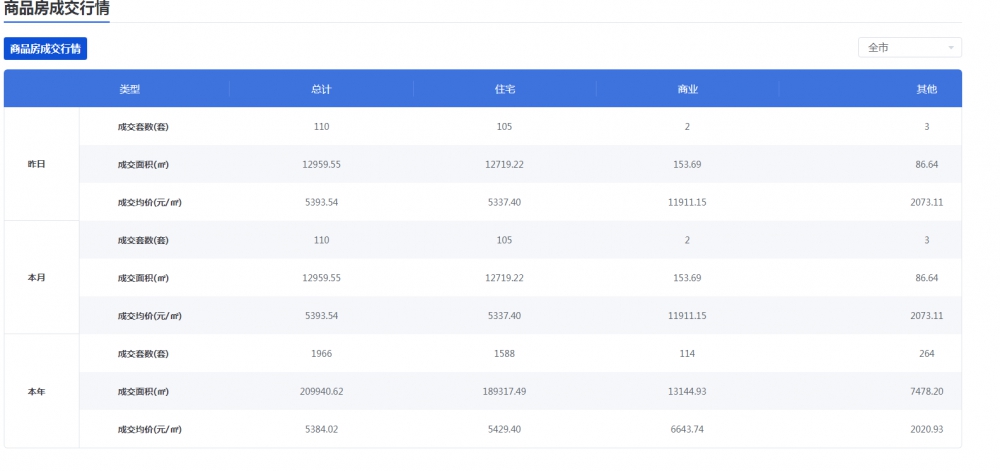Click the 本年 other count 264
The width and height of the screenshot is (1000, 471).
click(927, 354)
